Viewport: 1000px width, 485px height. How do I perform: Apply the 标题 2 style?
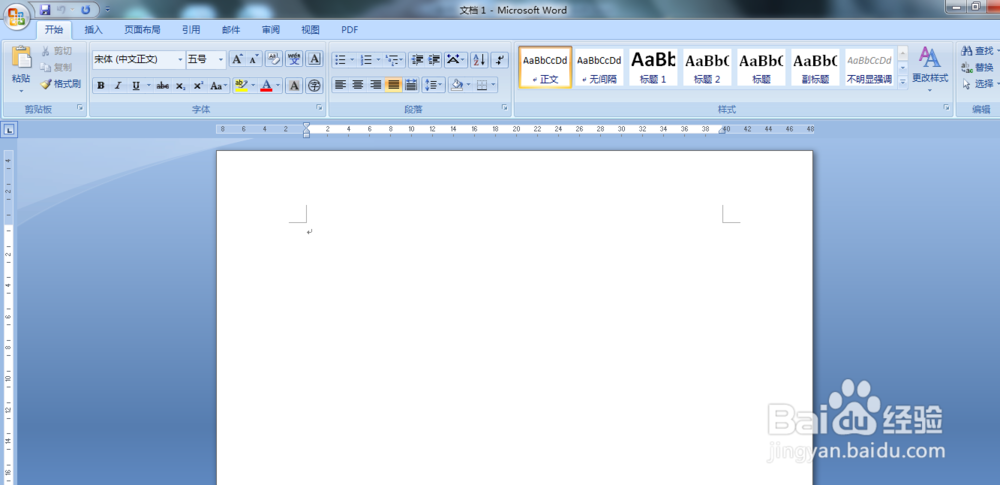(x=707, y=67)
